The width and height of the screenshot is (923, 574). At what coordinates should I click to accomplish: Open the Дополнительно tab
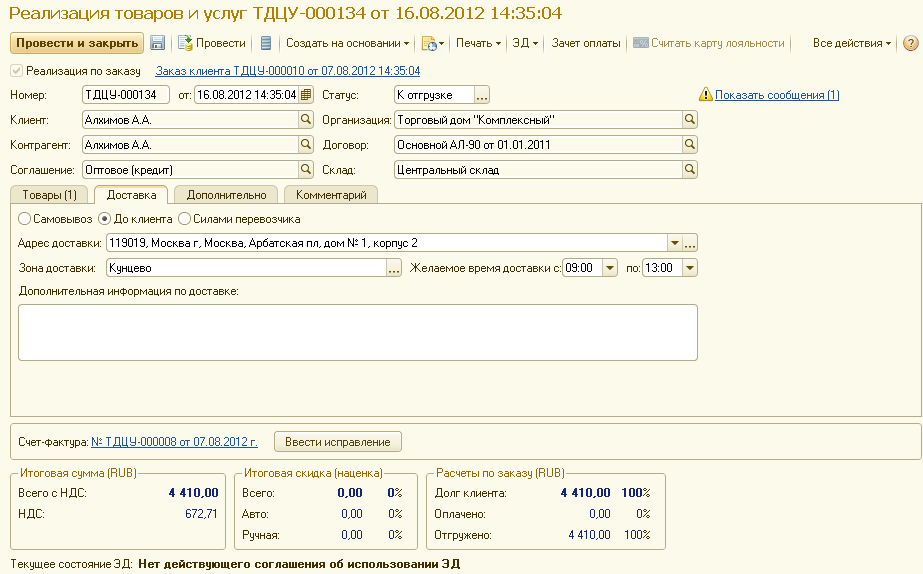tap(226, 195)
